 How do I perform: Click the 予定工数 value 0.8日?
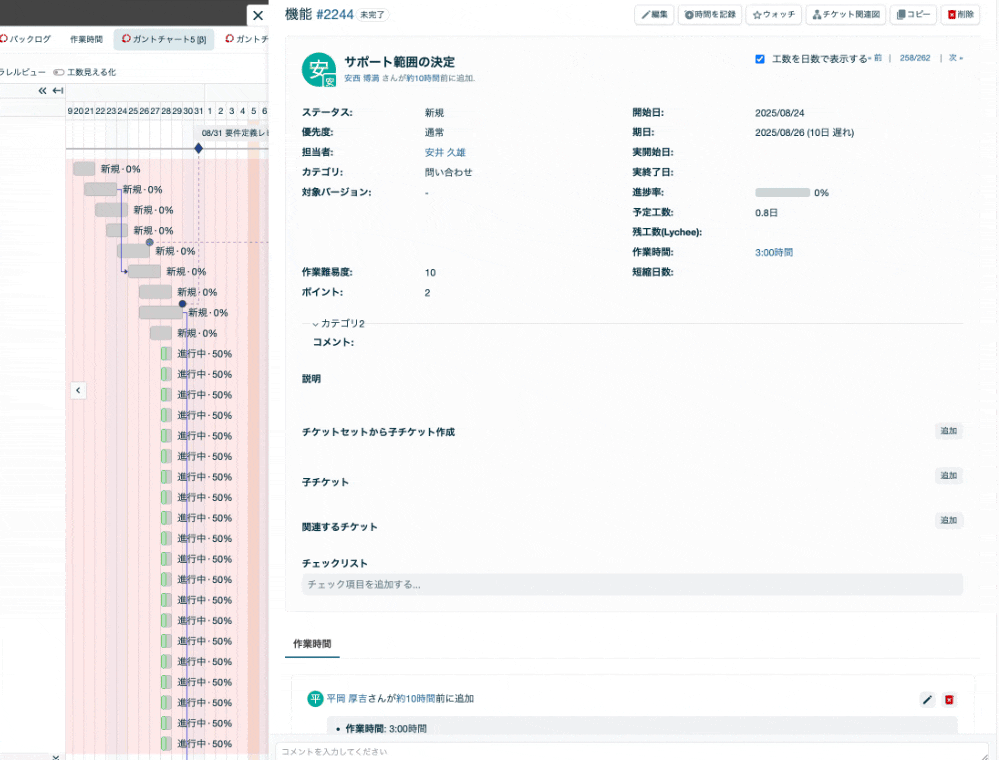coord(766,213)
